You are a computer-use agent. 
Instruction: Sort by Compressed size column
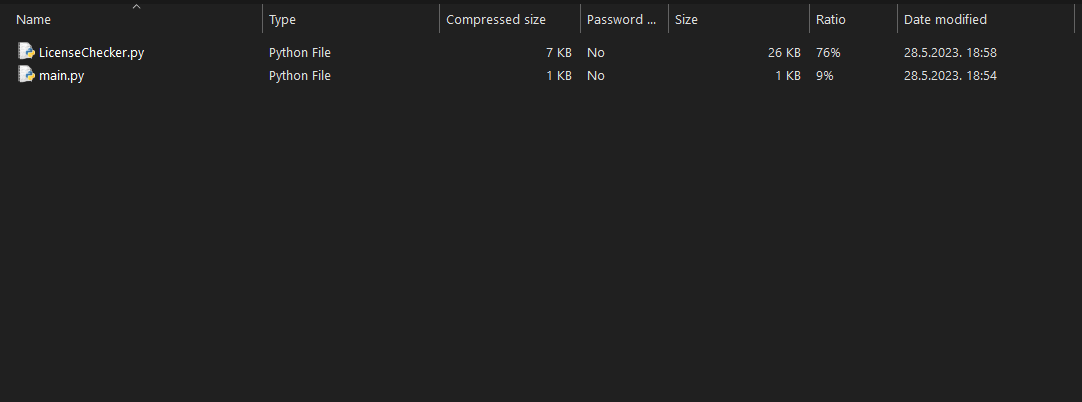pos(509,19)
